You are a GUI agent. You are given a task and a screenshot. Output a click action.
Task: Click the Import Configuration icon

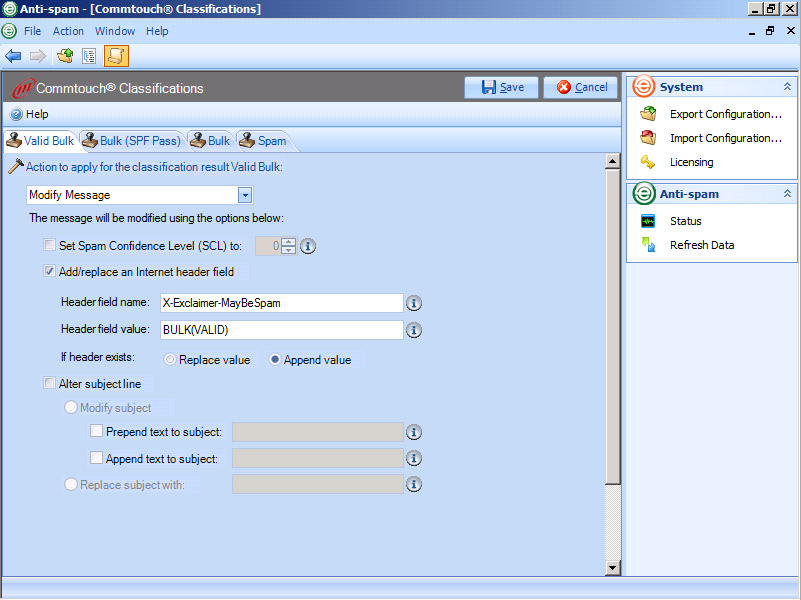point(648,138)
